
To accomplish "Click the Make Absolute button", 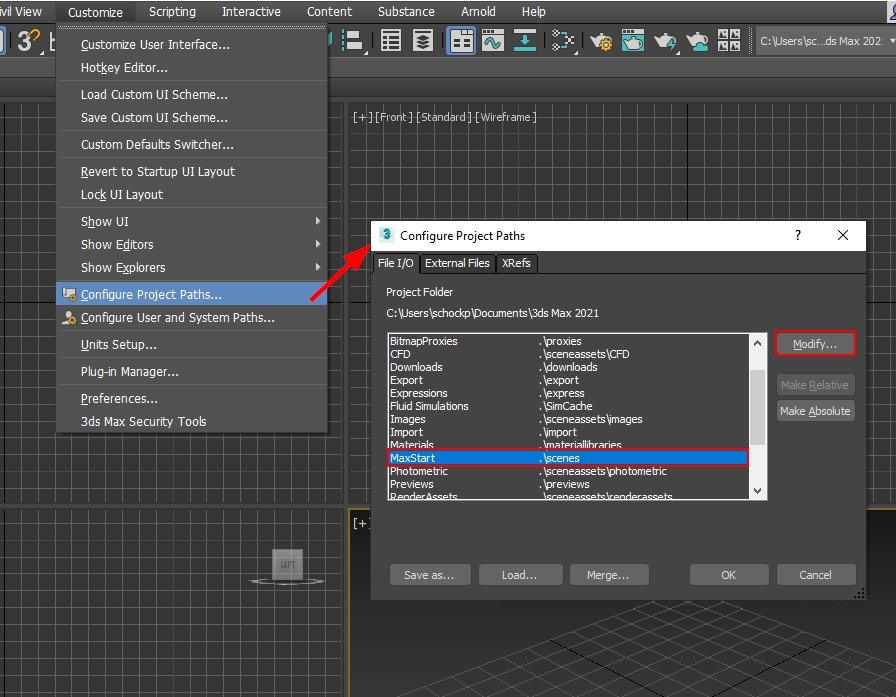I will (815, 411).
